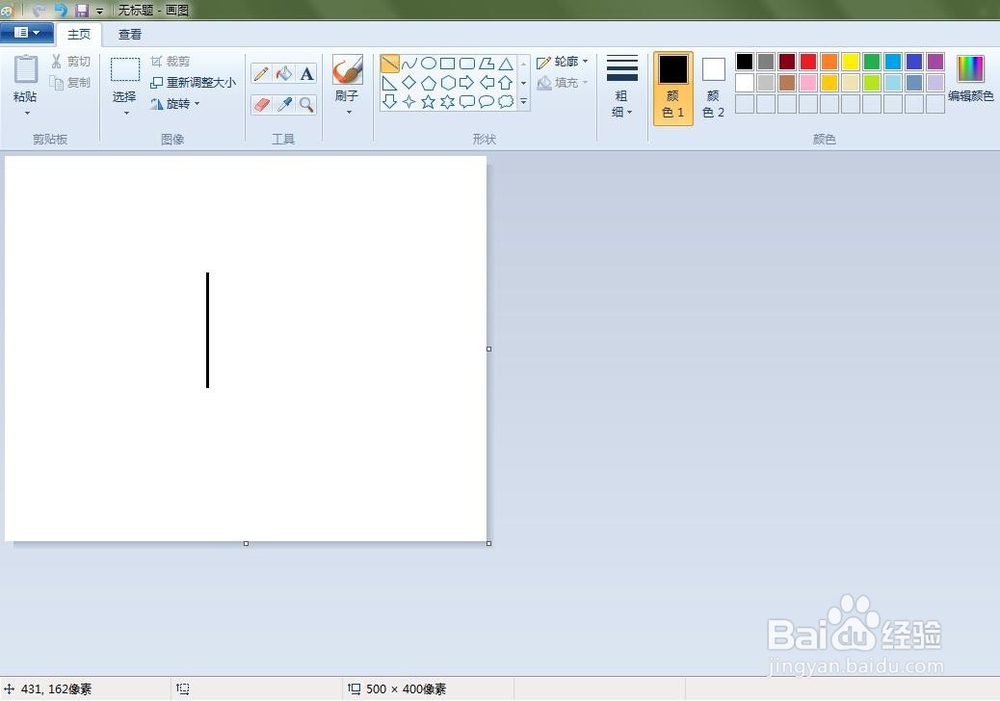The width and height of the screenshot is (1000, 701).
Task: Click the canvas bottom edge resize handle
Action: 246,543
